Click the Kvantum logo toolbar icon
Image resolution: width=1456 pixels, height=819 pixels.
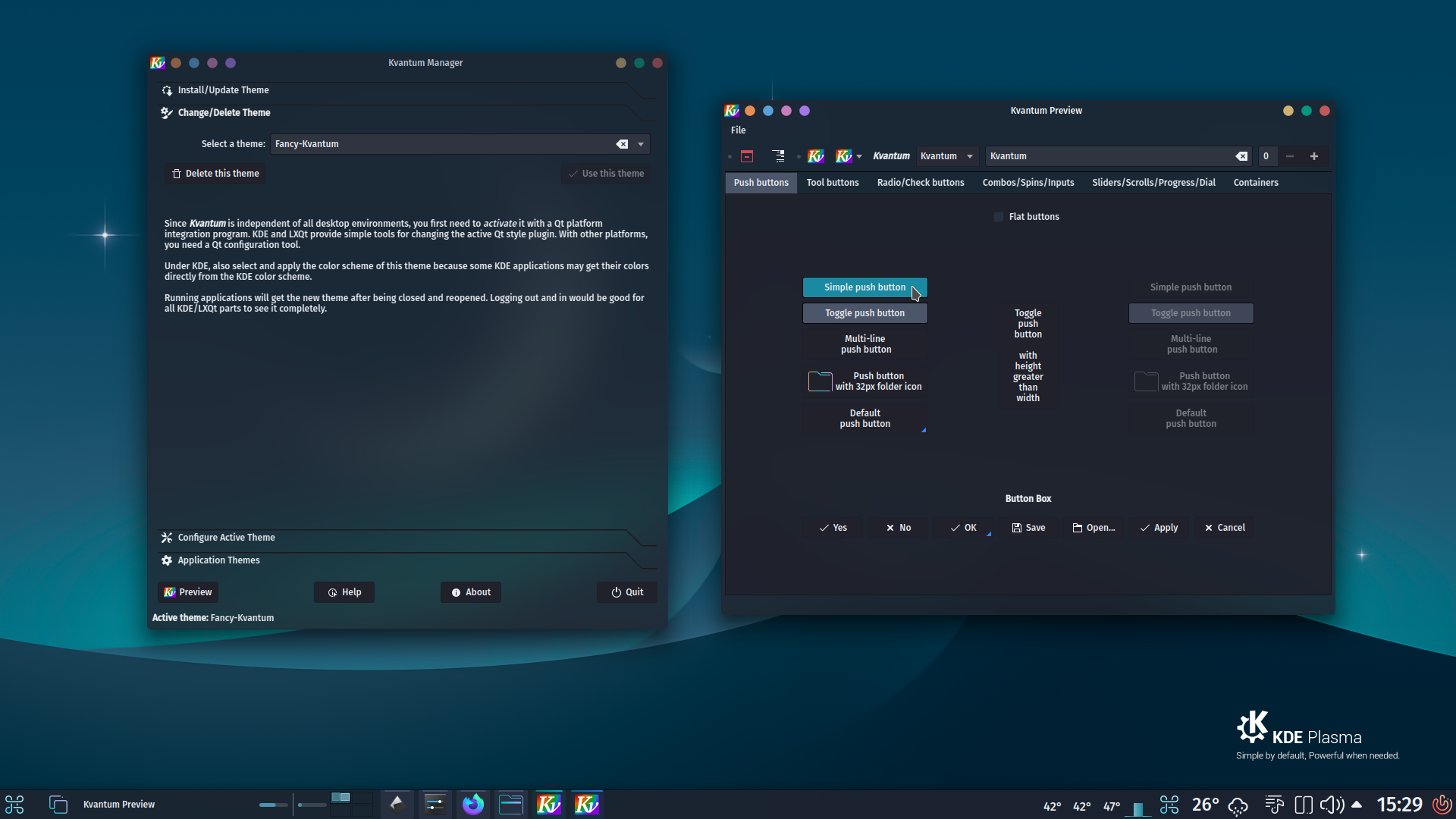[x=816, y=156]
